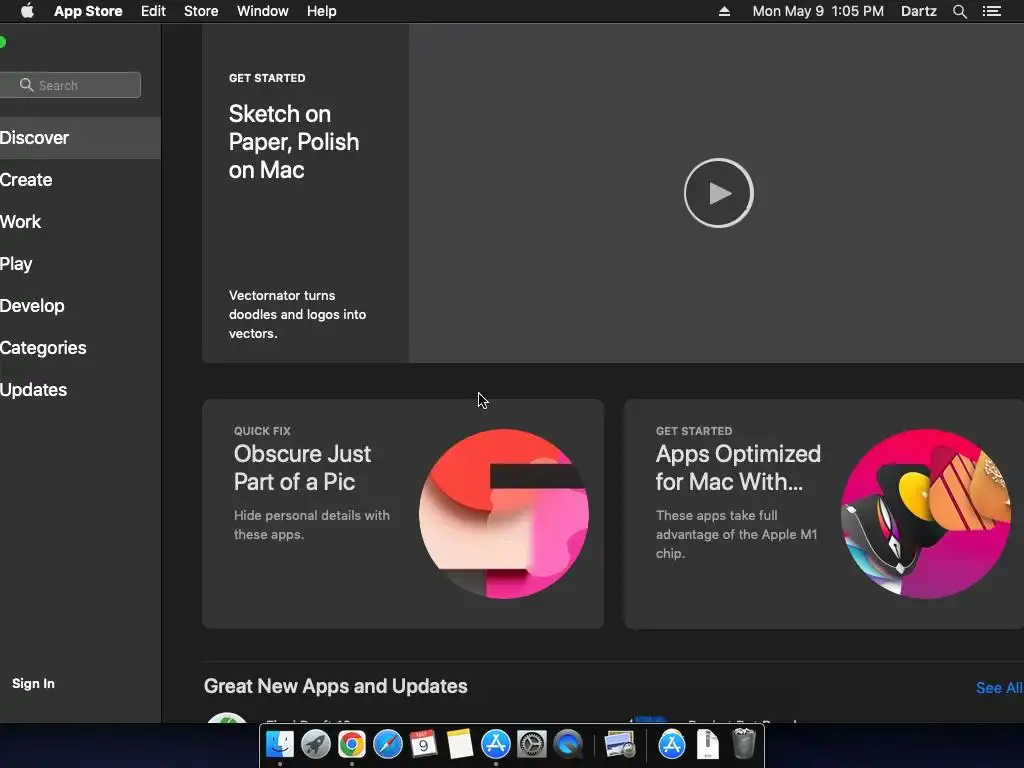Open Safari compass icon in the Dock
The image size is (1024, 768).
388,744
